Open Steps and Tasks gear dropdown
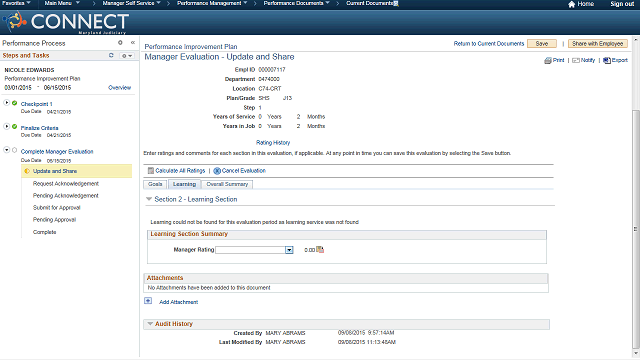The image size is (640, 360). coord(126,56)
